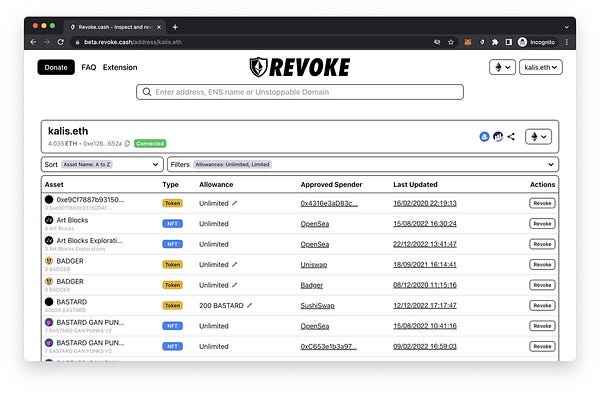Open the OpenSea spender link in Art Blocks row
The width and height of the screenshot is (600, 393).
tap(315, 223)
